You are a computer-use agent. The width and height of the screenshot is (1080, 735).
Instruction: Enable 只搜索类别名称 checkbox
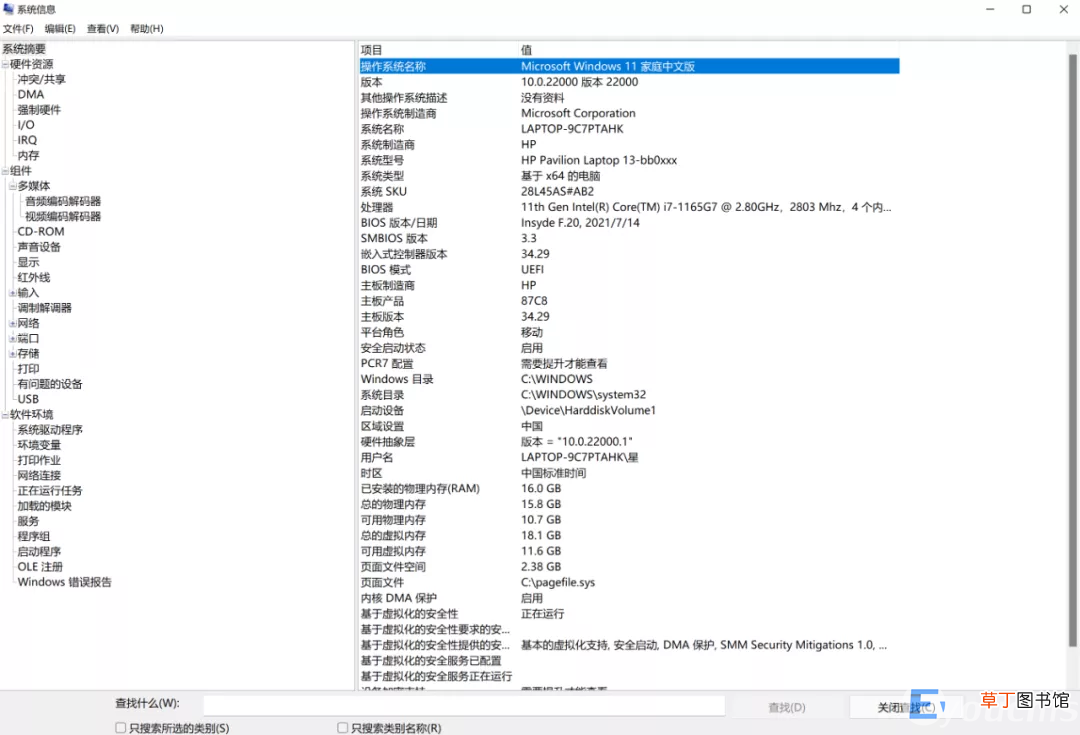click(x=342, y=727)
